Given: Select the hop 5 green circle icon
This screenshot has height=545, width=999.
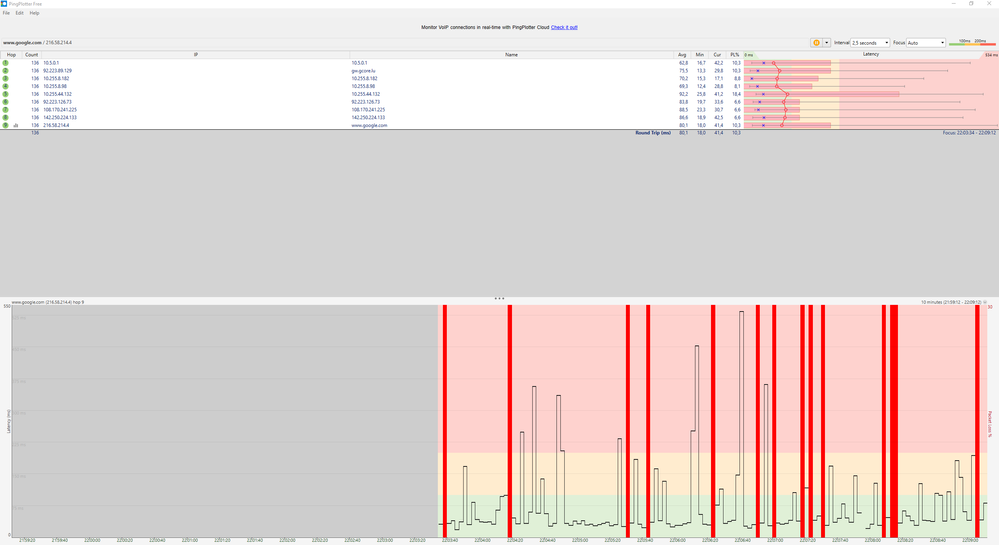Looking at the screenshot, I should point(6,94).
